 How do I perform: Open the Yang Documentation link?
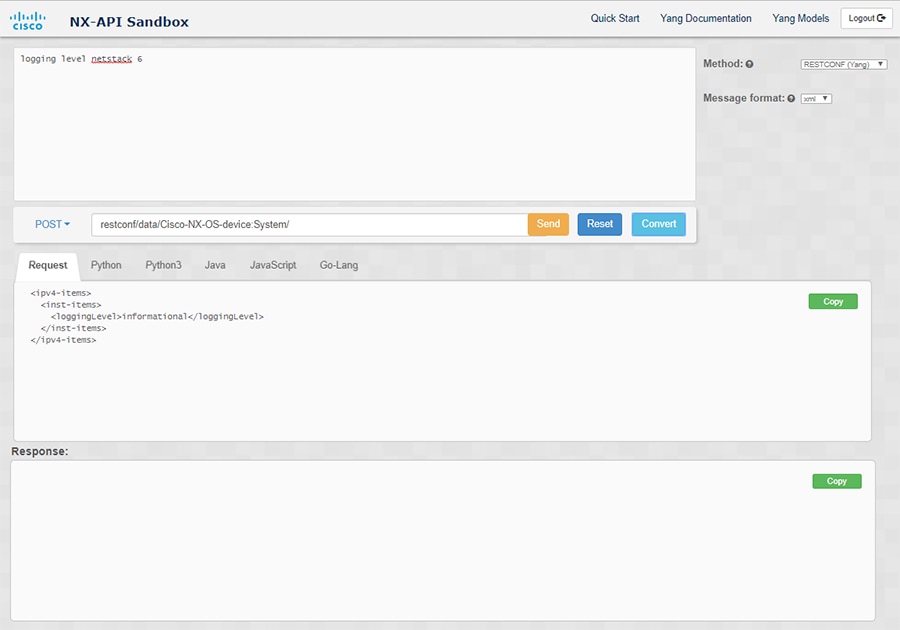point(704,18)
